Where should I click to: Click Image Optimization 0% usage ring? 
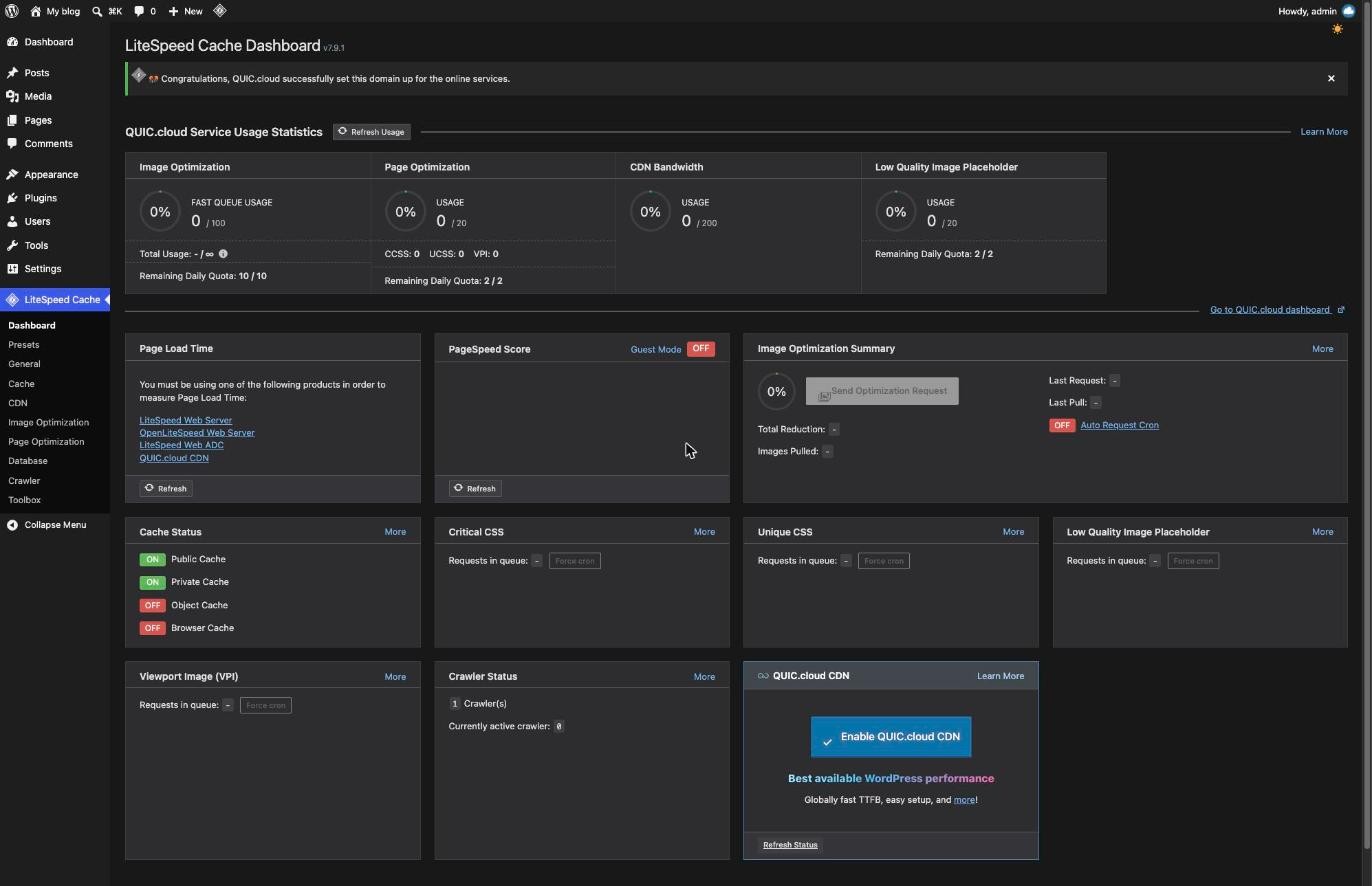pyautogui.click(x=160, y=211)
